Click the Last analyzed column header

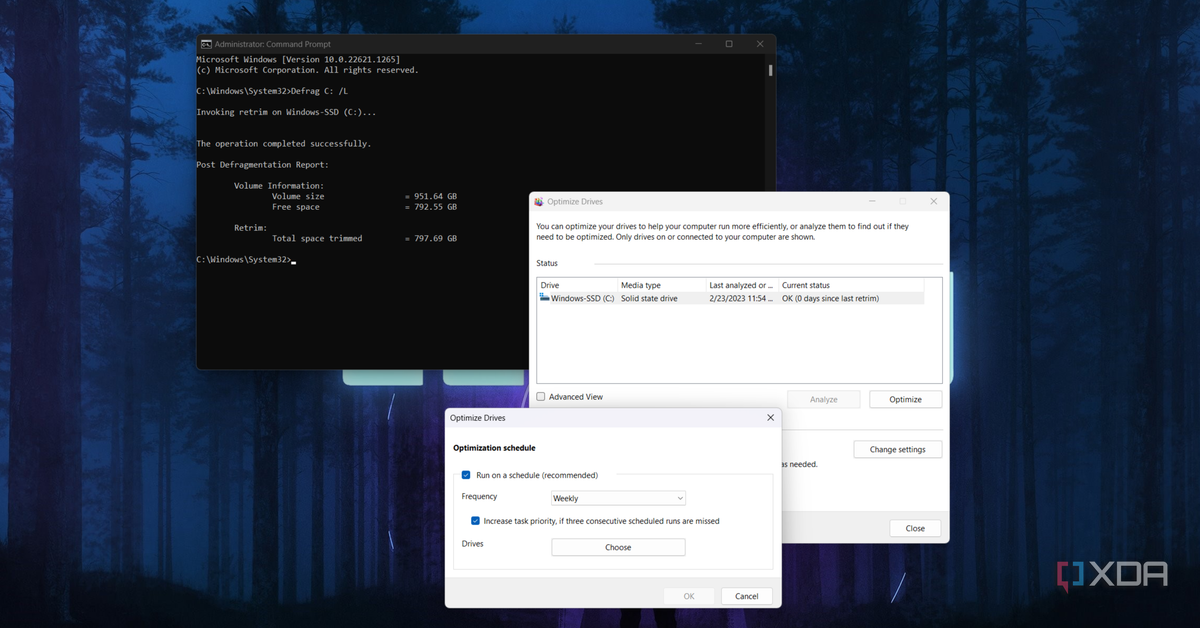coord(741,285)
